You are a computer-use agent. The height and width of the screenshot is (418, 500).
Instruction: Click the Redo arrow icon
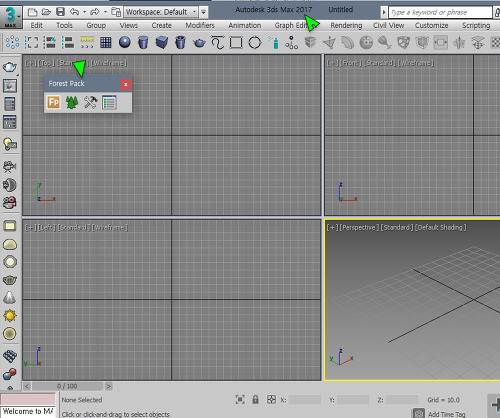pos(95,12)
